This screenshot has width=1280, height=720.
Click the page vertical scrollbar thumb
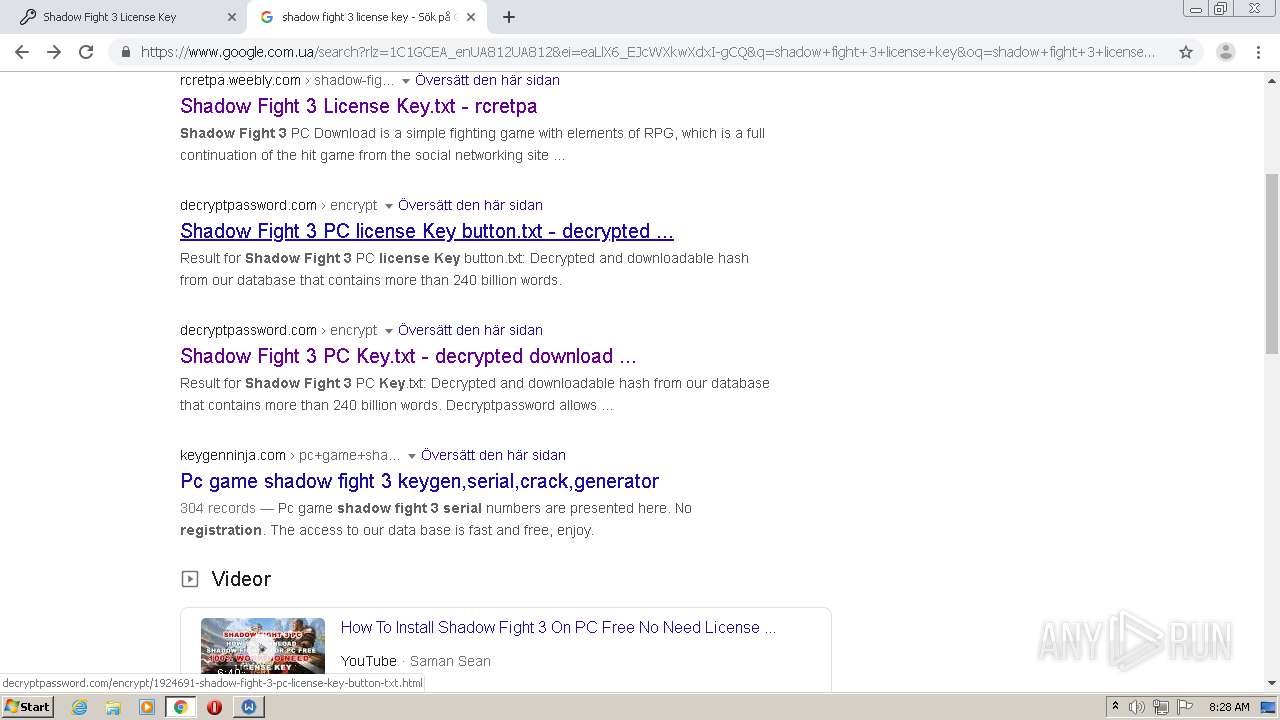point(1272,262)
